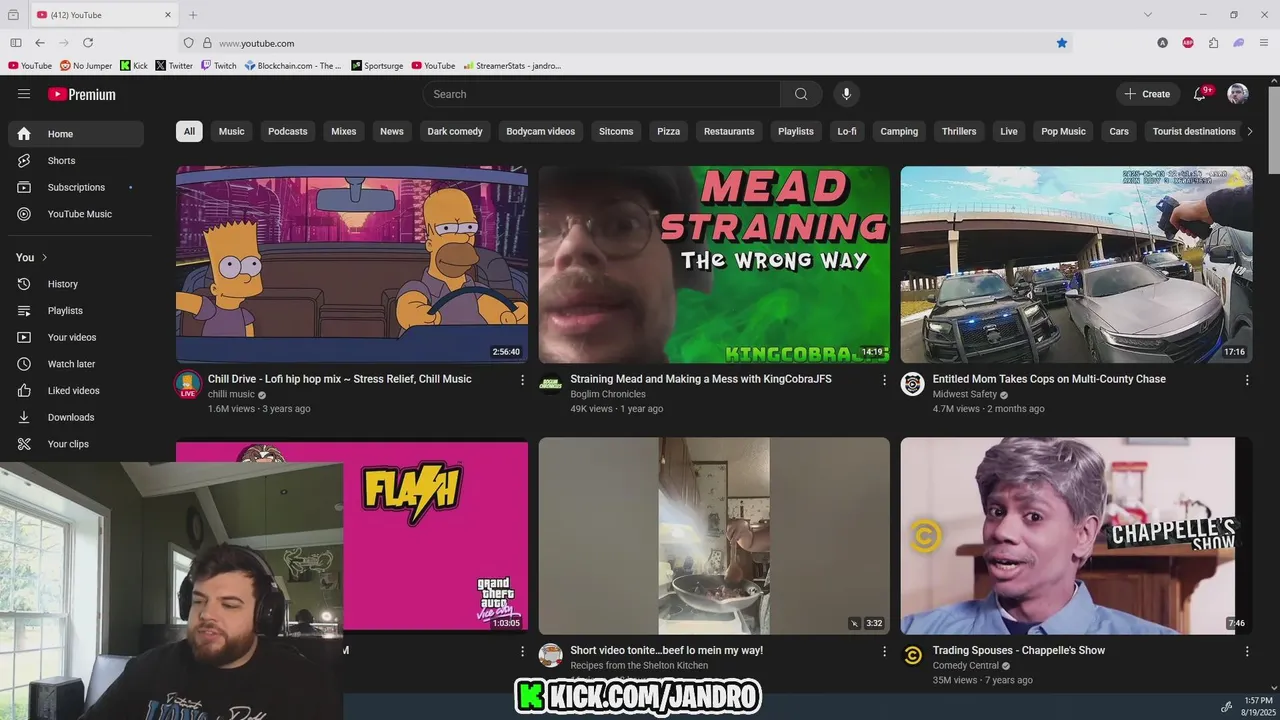Open the Chappelle's Show thumbnail
Screen dimensions: 1280x720
1076,535
